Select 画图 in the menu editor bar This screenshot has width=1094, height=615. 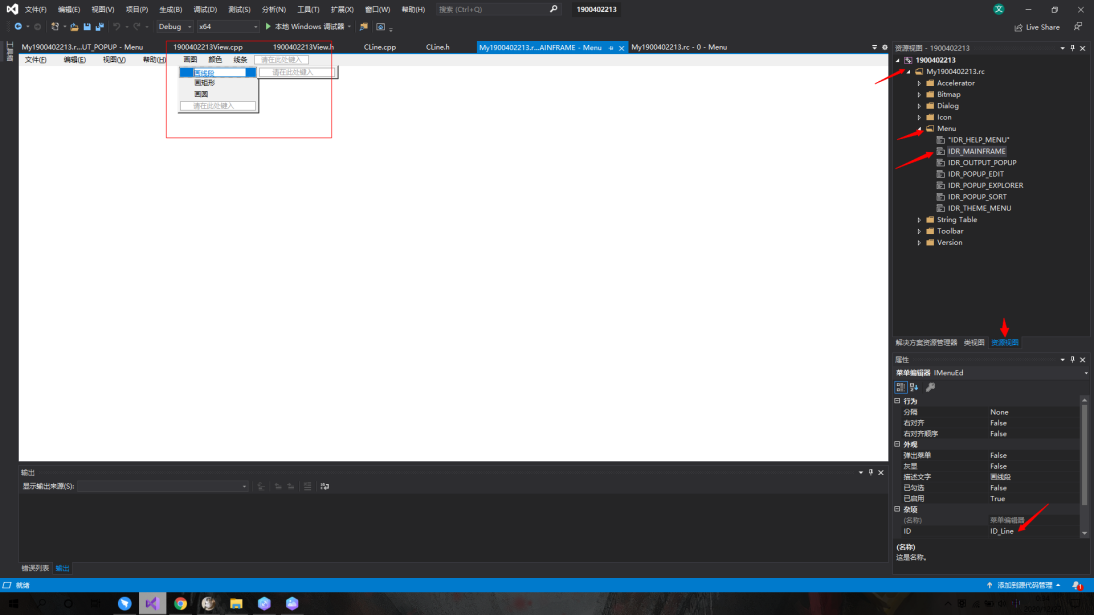coord(190,60)
